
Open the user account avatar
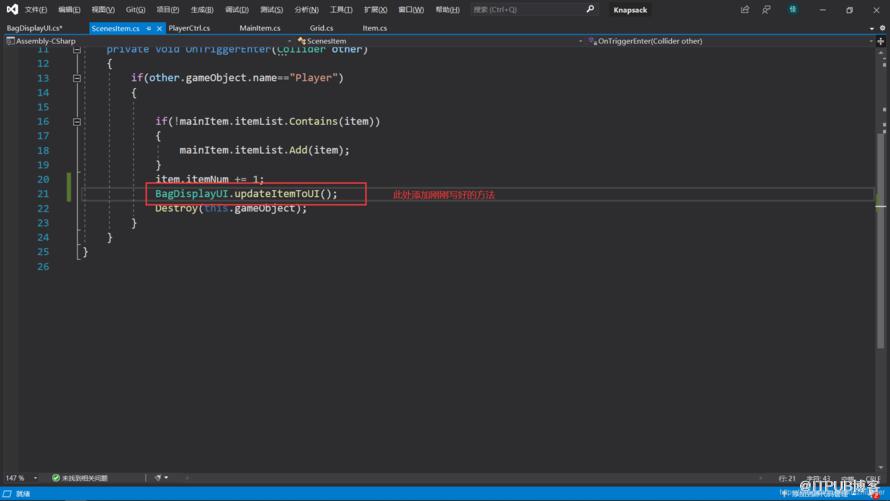[x=792, y=9]
